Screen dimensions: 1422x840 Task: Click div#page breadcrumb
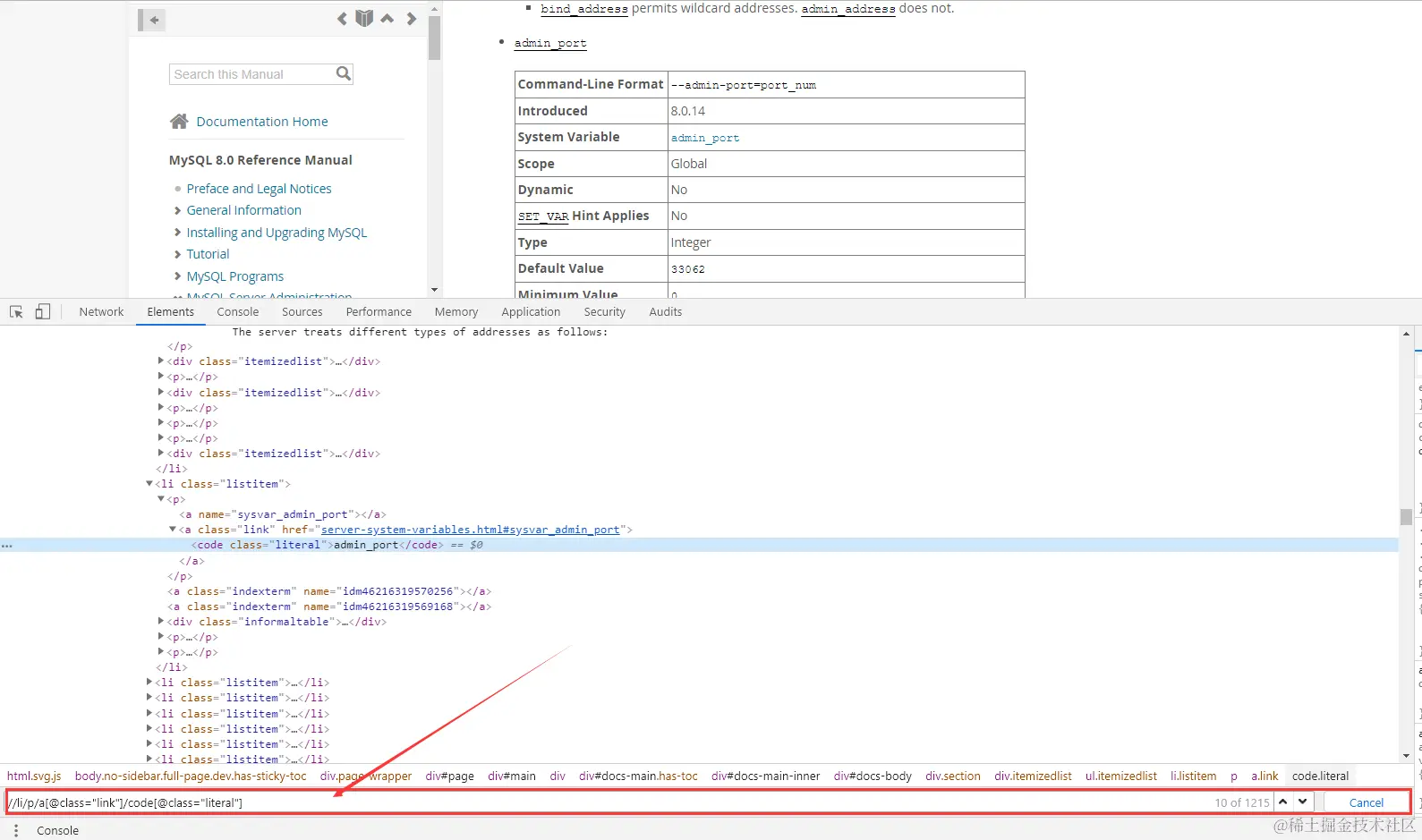pyautogui.click(x=449, y=776)
